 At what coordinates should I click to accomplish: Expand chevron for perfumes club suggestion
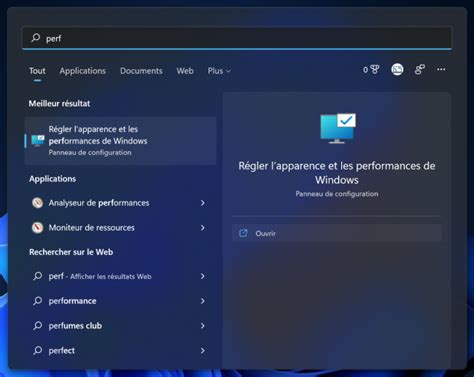(203, 326)
